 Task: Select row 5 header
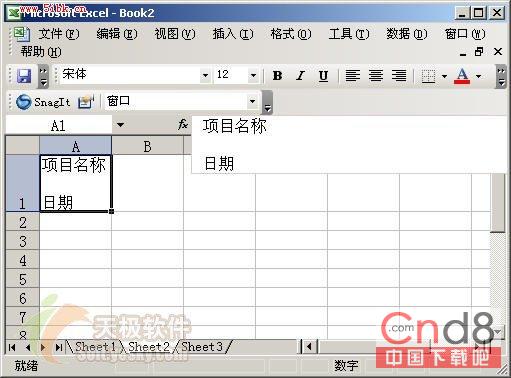(22, 279)
